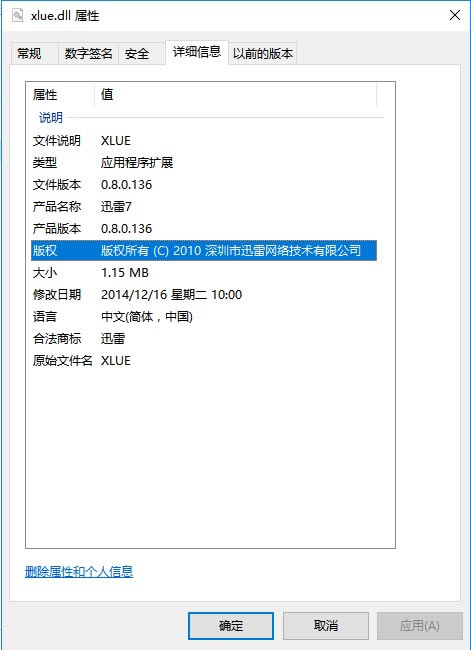Select the 大小 1.15 MB row

(204, 273)
